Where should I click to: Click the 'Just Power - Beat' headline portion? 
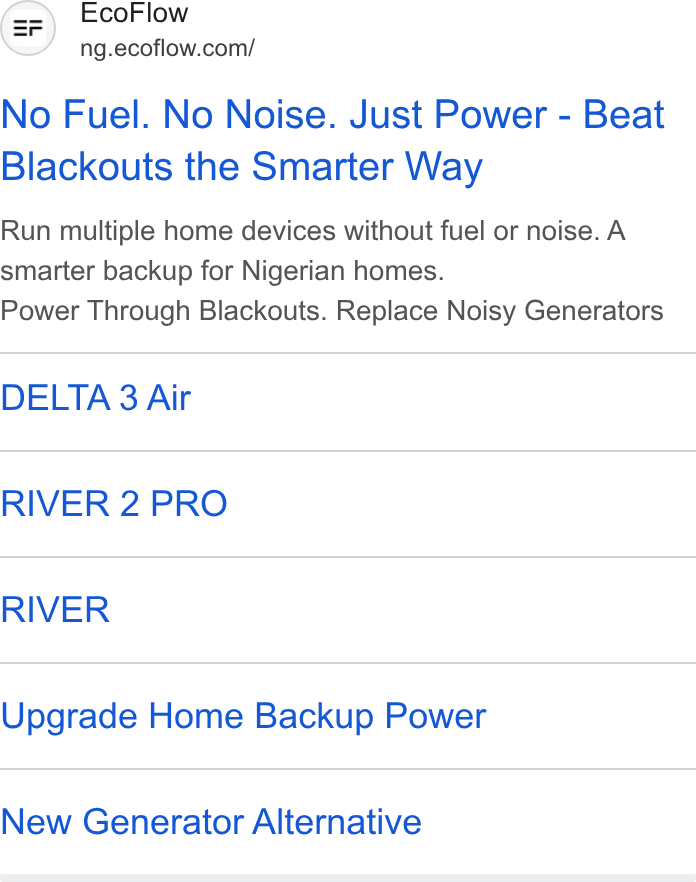coord(507,114)
